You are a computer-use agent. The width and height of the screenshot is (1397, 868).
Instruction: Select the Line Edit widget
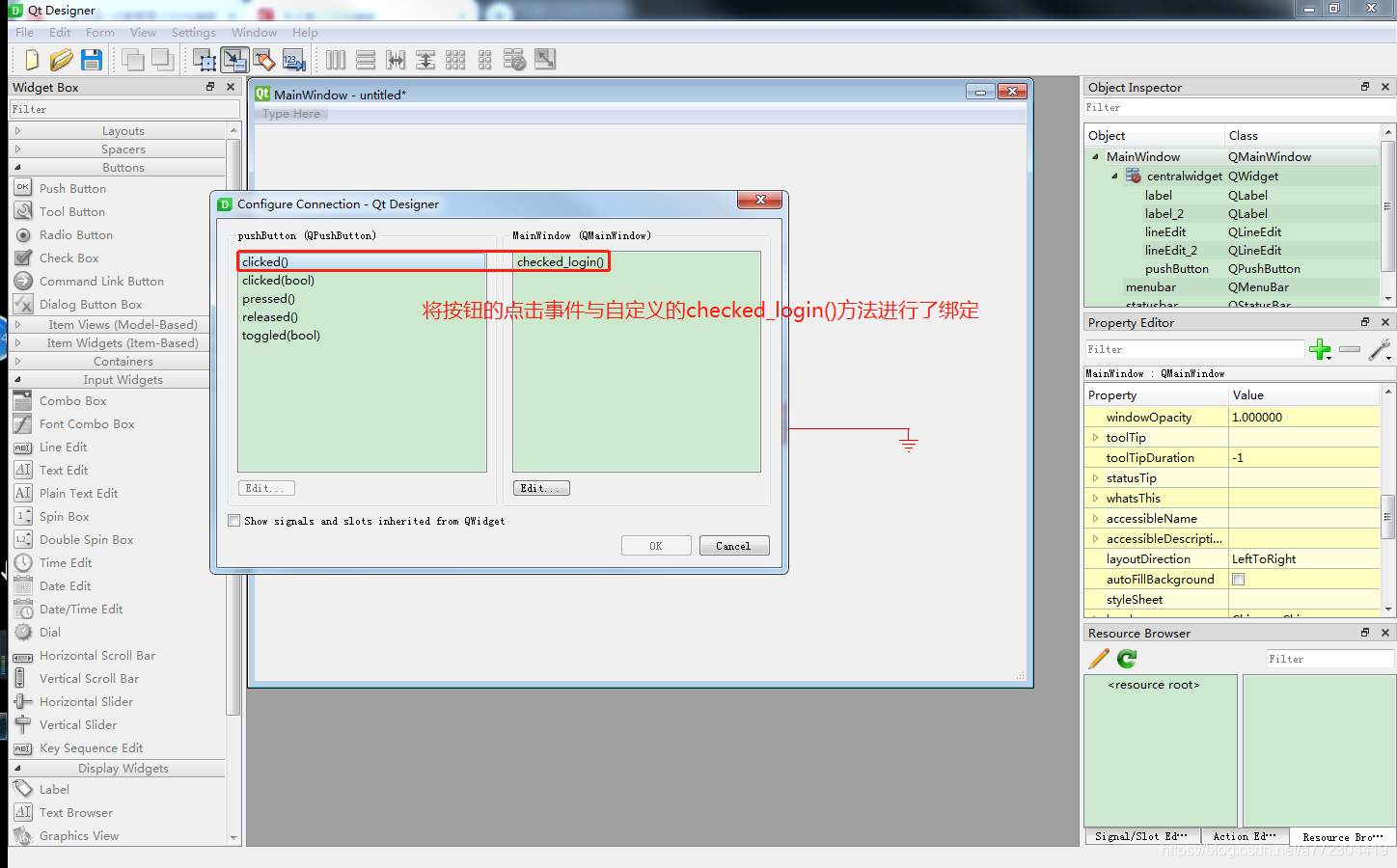click(63, 447)
